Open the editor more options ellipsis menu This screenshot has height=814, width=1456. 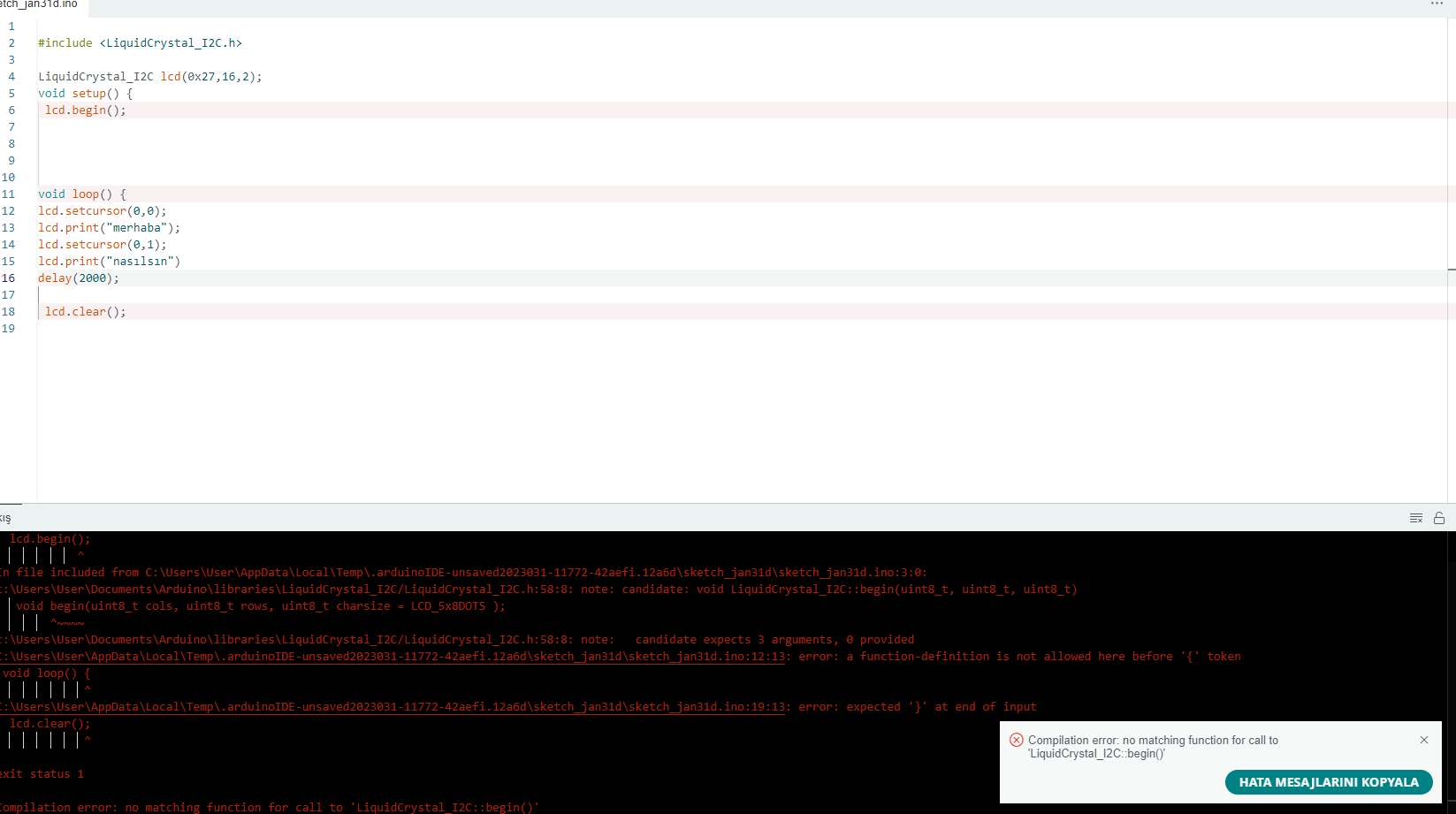[1437, 4]
